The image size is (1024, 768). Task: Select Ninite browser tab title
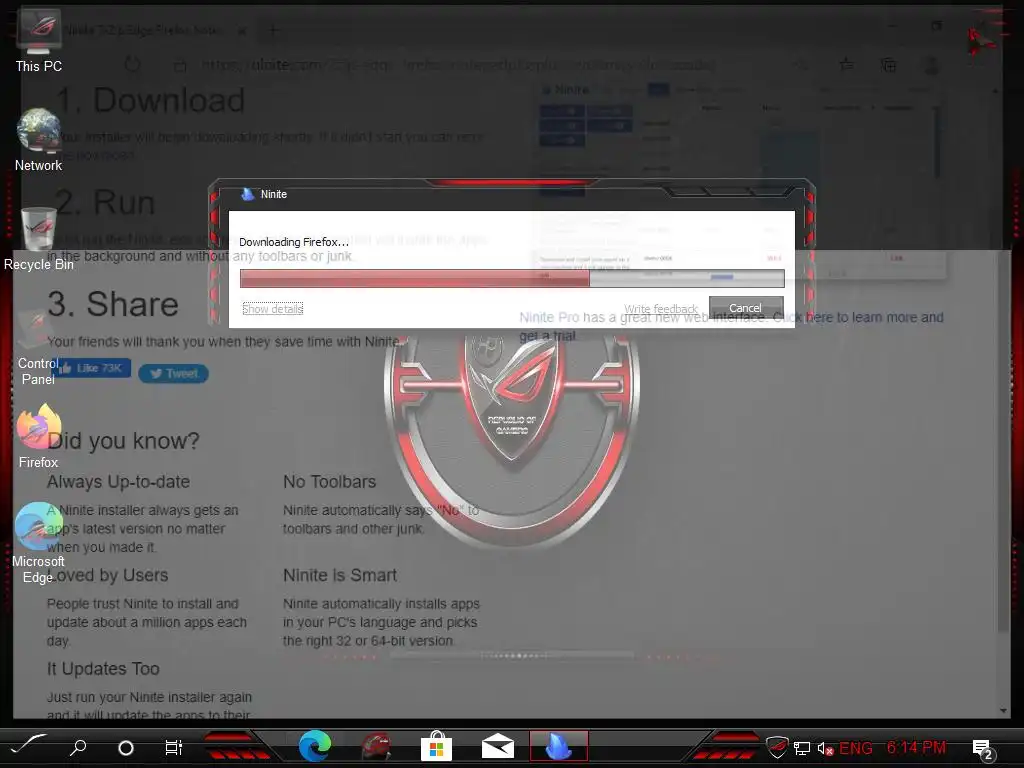(142, 30)
